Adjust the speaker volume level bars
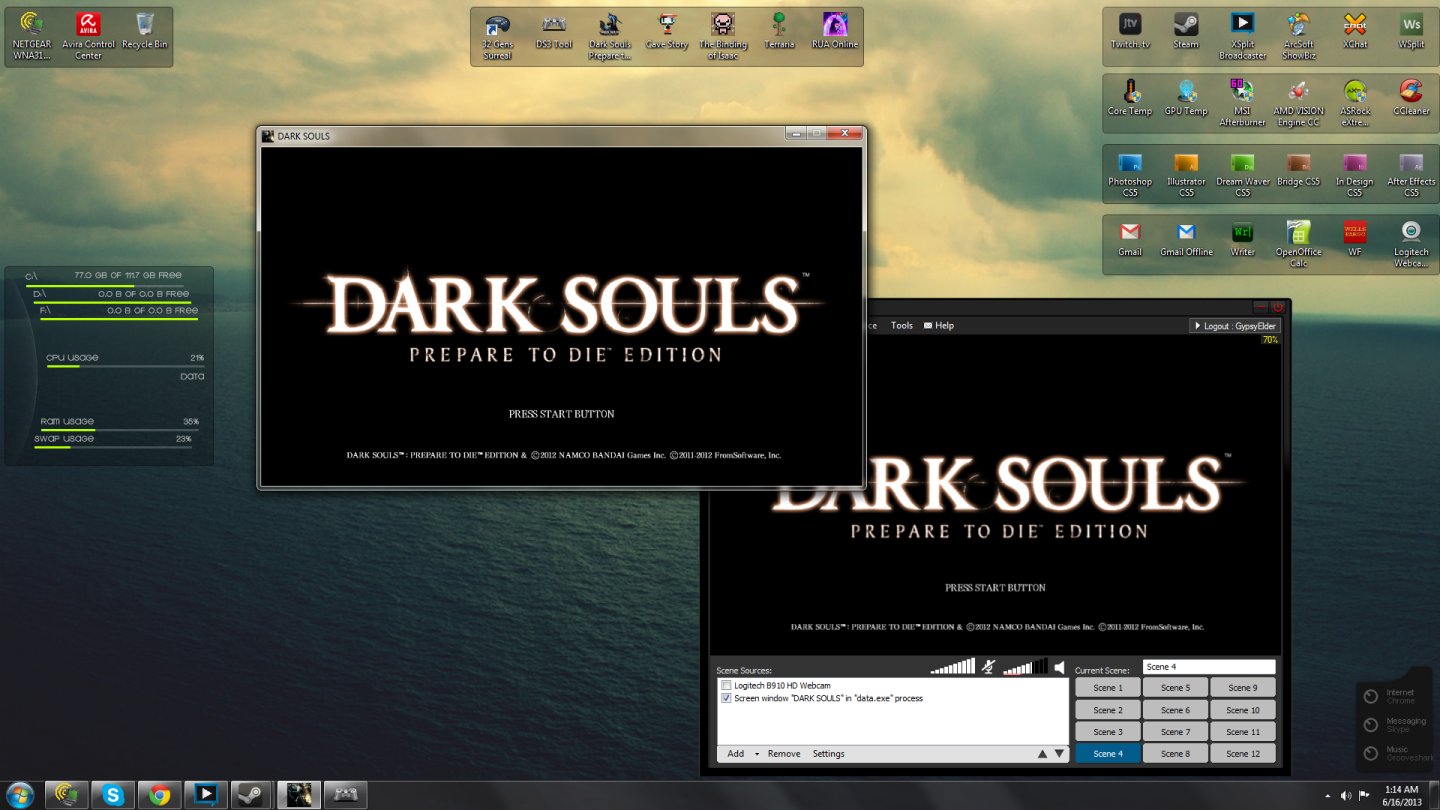Image resolution: width=1440 pixels, height=810 pixels. (1026, 667)
